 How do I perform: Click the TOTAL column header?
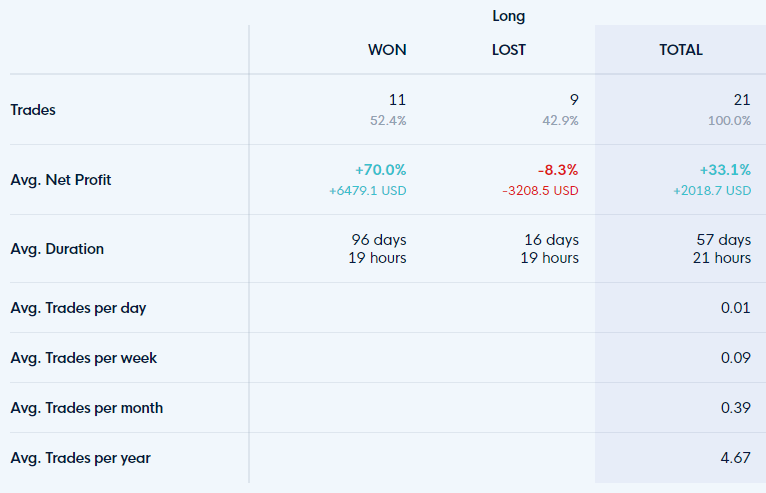[x=681, y=50]
